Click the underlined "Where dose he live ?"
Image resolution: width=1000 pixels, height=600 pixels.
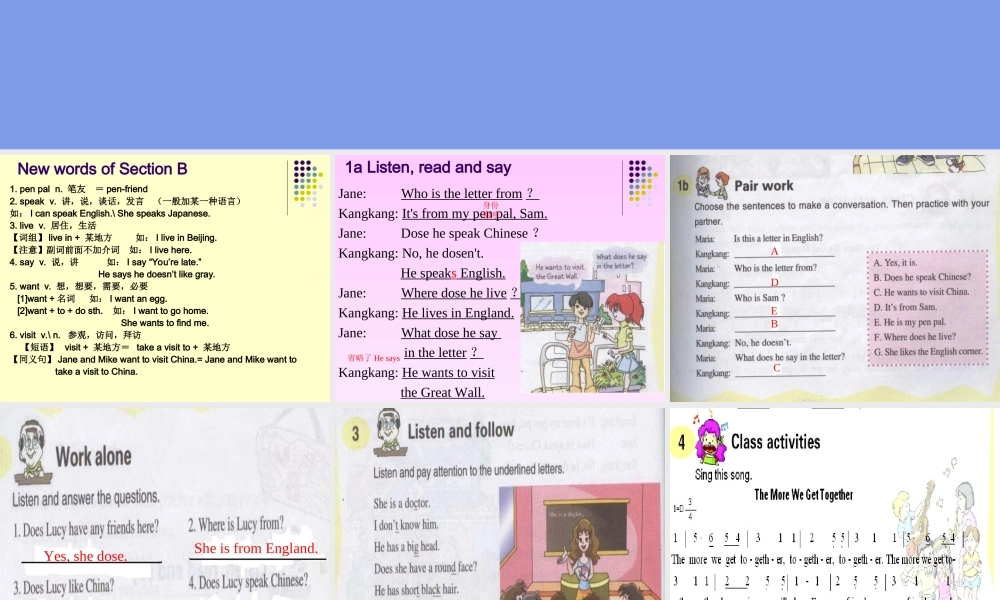460,293
